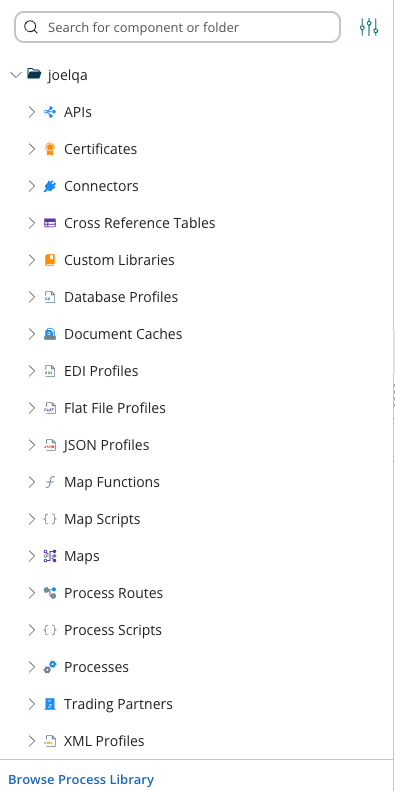This screenshot has width=395, height=791.
Task: Open the filter settings sliders icon
Action: [369, 27]
